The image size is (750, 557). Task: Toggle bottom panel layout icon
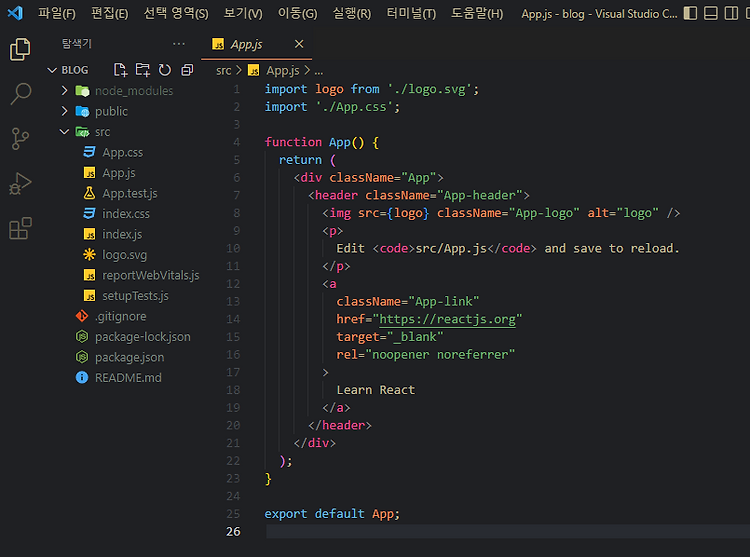(x=711, y=13)
